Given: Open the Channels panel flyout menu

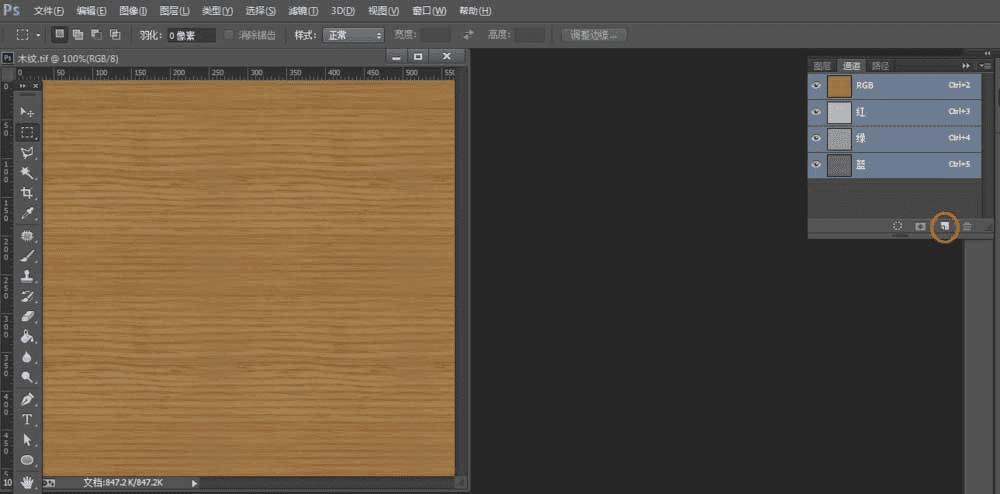Looking at the screenshot, I should pyautogui.click(x=986, y=65).
